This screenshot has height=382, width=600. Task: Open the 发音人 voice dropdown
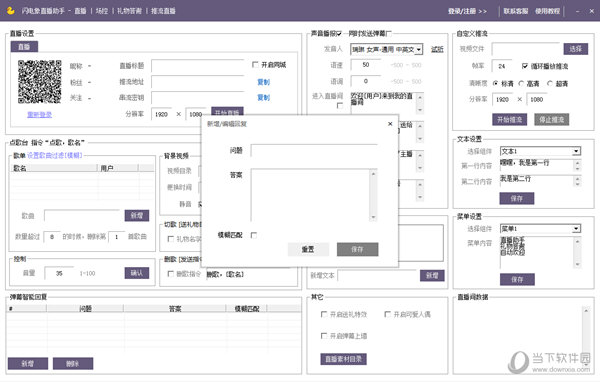(419, 49)
